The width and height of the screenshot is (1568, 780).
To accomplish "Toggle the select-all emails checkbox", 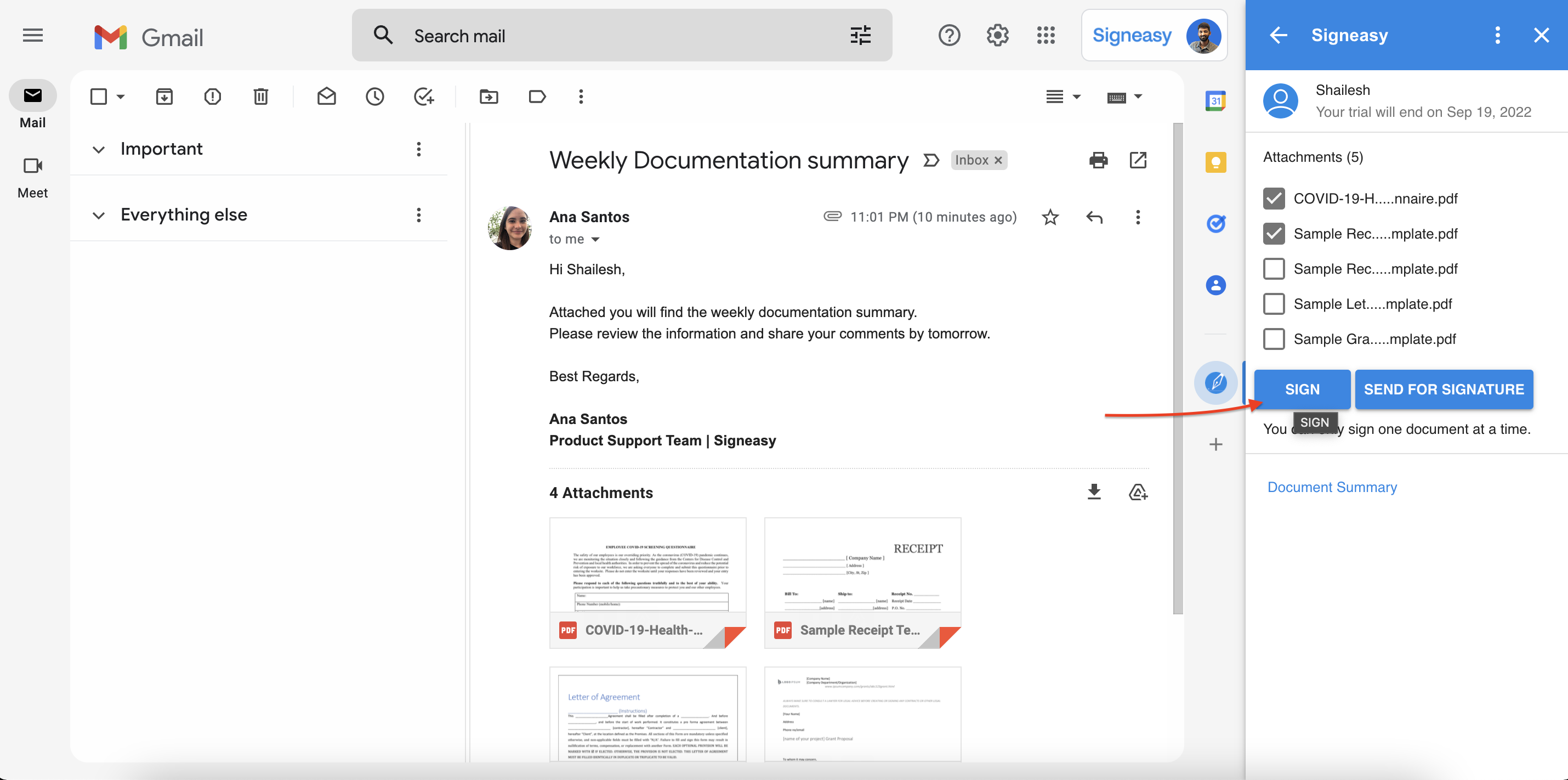I will click(x=99, y=96).
